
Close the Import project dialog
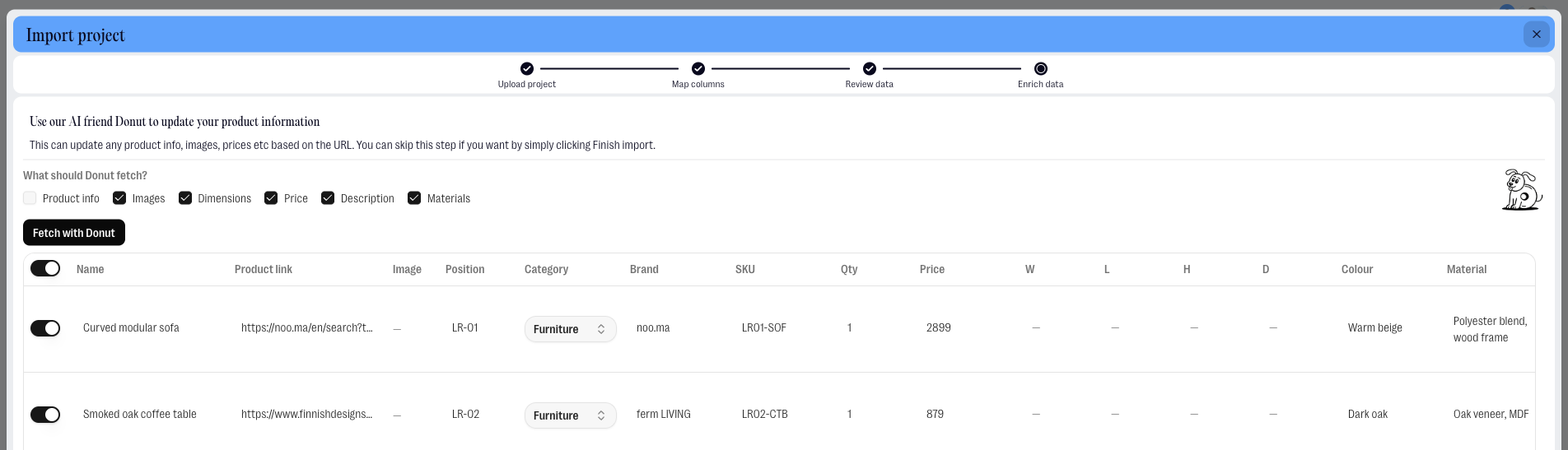1536,35
